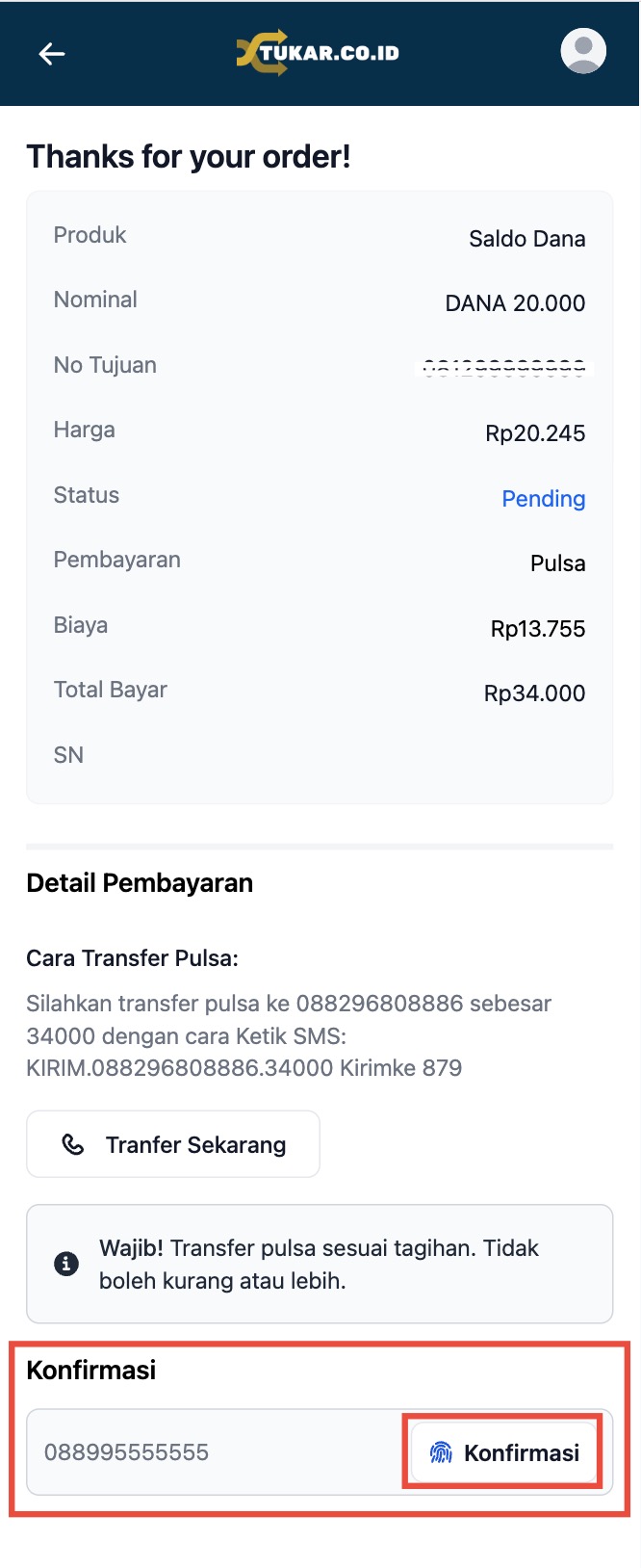
Task: Click the fingerprint icon on Konfirmasi button
Action: pyautogui.click(x=441, y=1452)
